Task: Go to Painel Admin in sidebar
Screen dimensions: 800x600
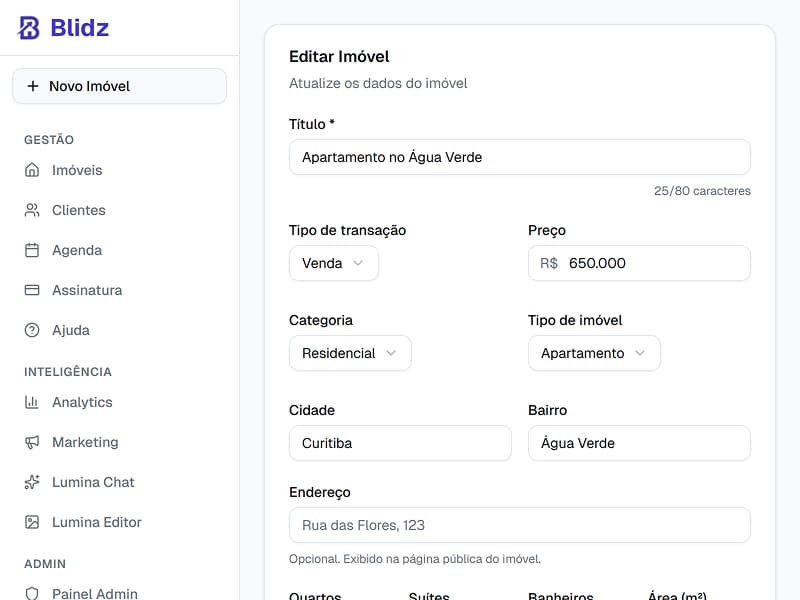Action: tap(94, 593)
